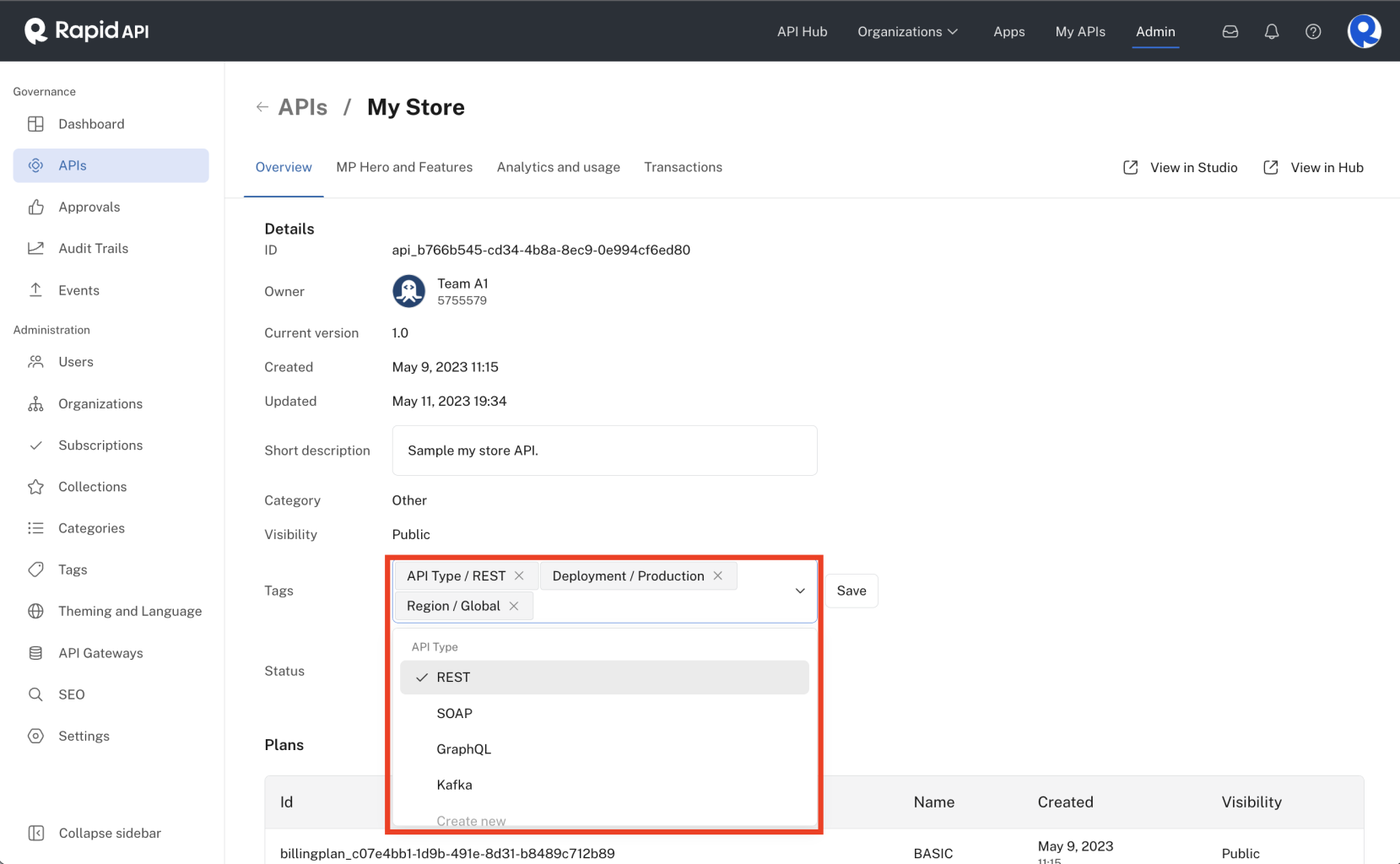Click the View in Studio link text
This screenshot has height=864, width=1400.
click(1194, 167)
